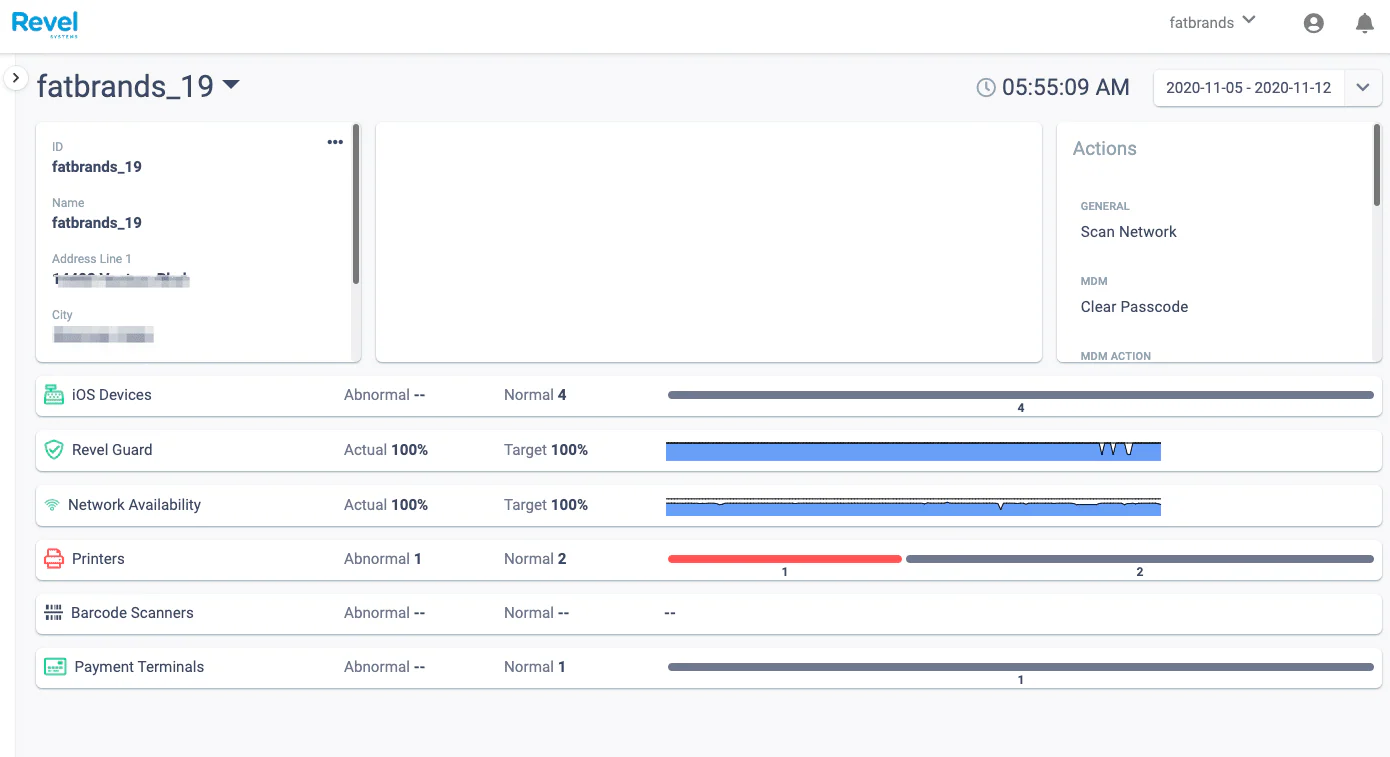This screenshot has height=757, width=1390.
Task: Click the Clear Passcode action
Action: (x=1134, y=307)
